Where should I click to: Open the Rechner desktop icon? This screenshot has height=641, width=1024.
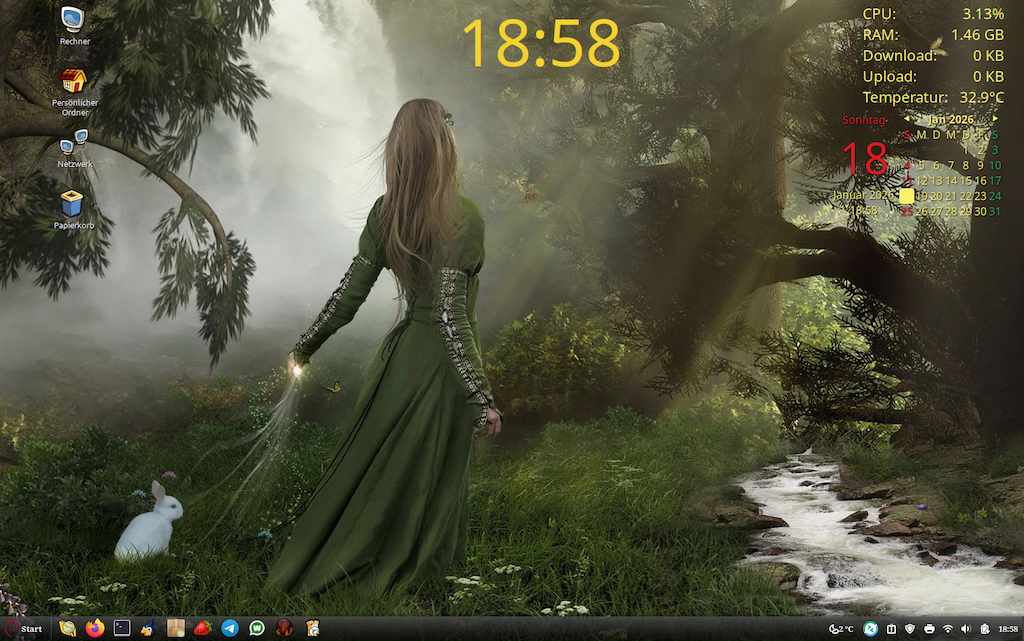pyautogui.click(x=74, y=20)
